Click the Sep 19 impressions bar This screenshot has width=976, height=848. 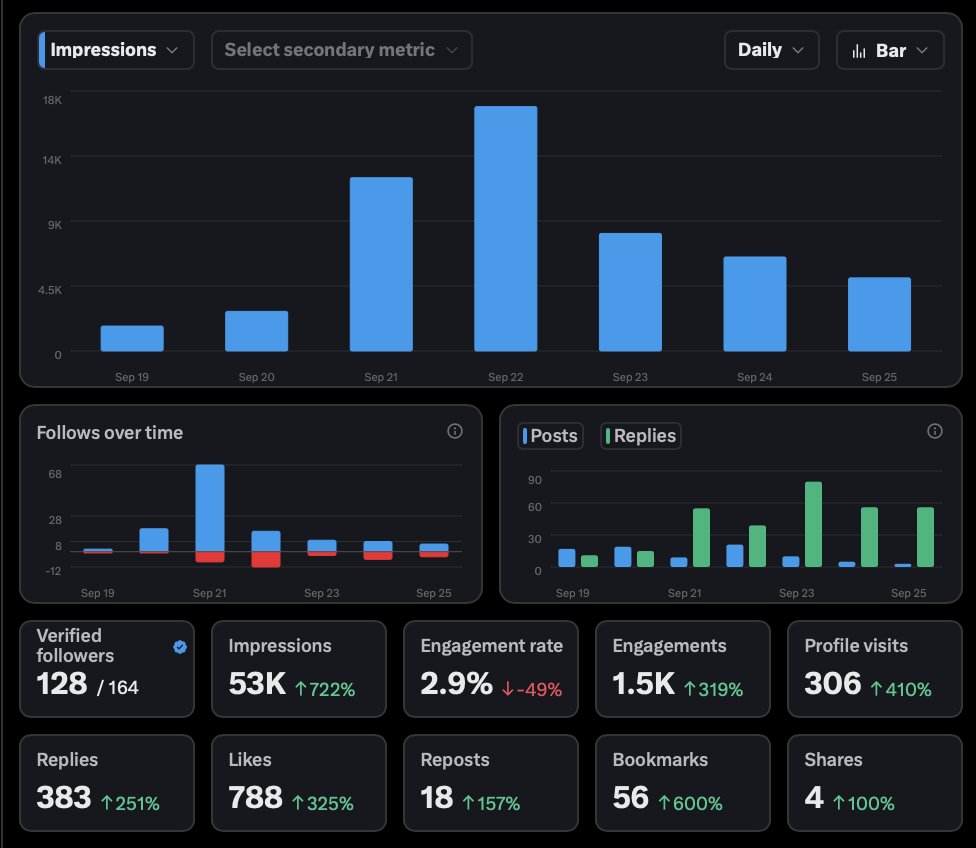132,338
